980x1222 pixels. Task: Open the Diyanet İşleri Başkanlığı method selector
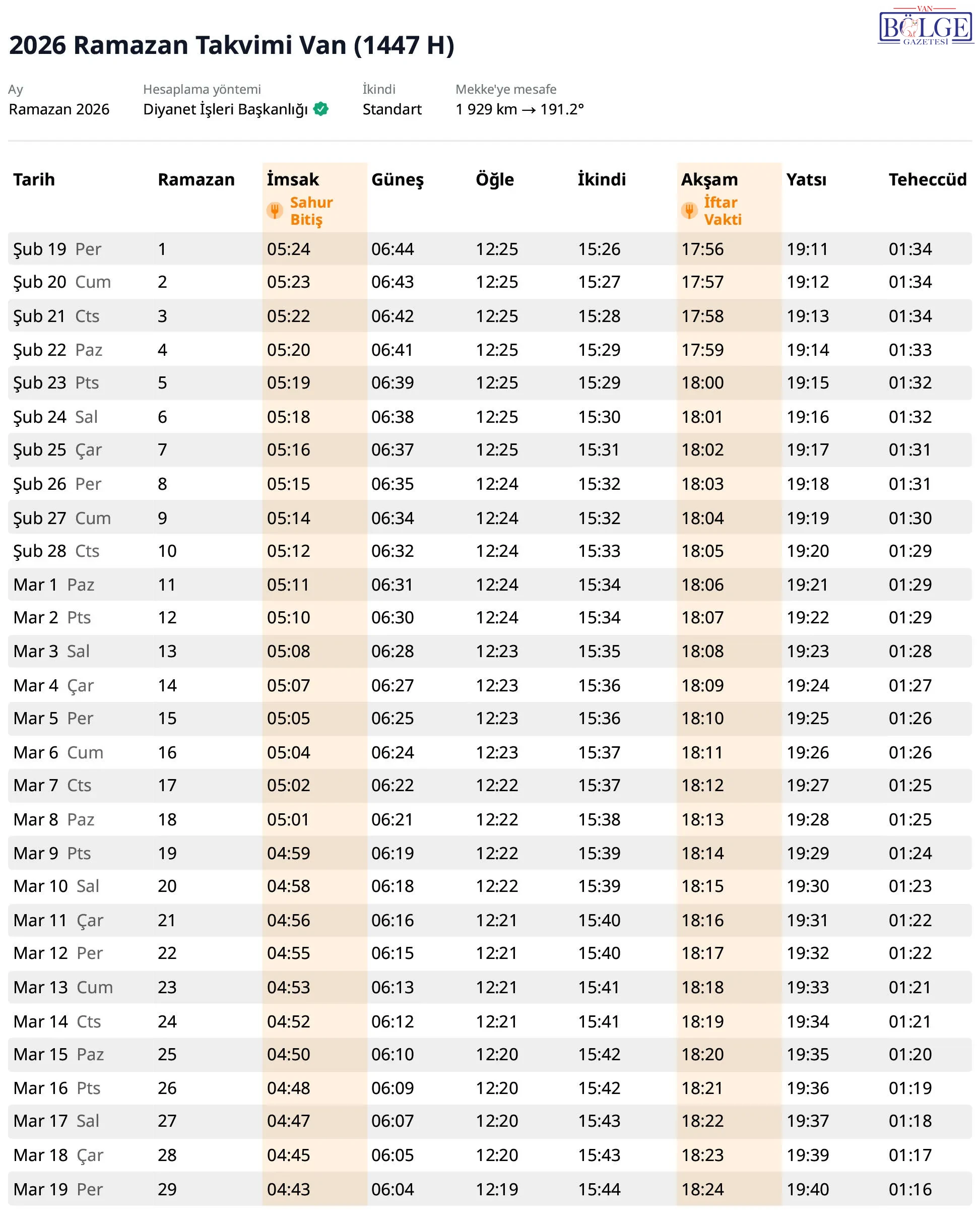225,109
